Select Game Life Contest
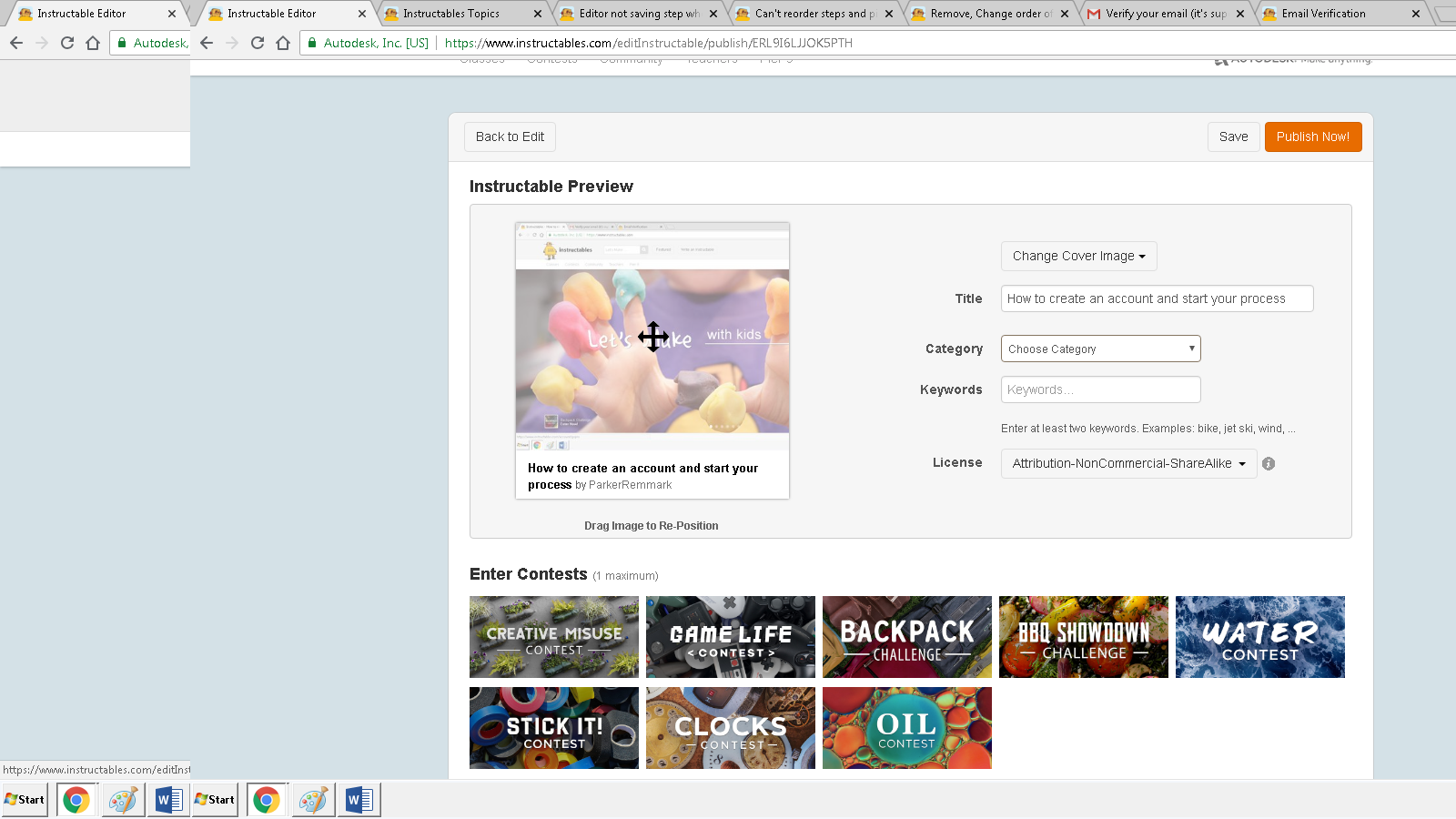Image resolution: width=1456 pixels, height=819 pixels. click(x=731, y=637)
